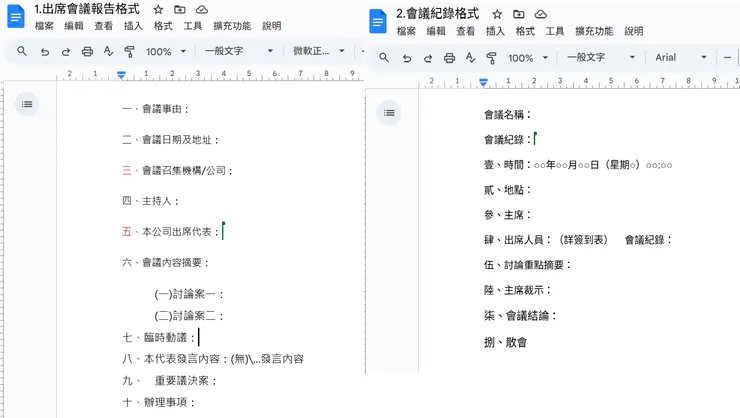Screen dimensions: 740x418
Task: Open 微軟正... font dropdown in left document
Action: (319, 51)
